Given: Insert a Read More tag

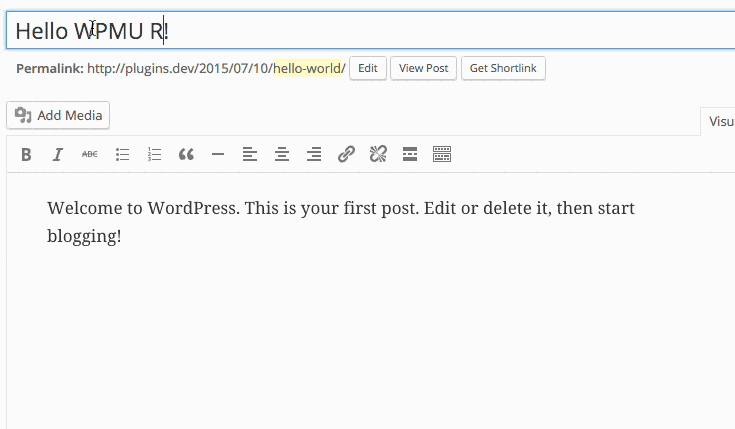Looking at the screenshot, I should (409, 154).
